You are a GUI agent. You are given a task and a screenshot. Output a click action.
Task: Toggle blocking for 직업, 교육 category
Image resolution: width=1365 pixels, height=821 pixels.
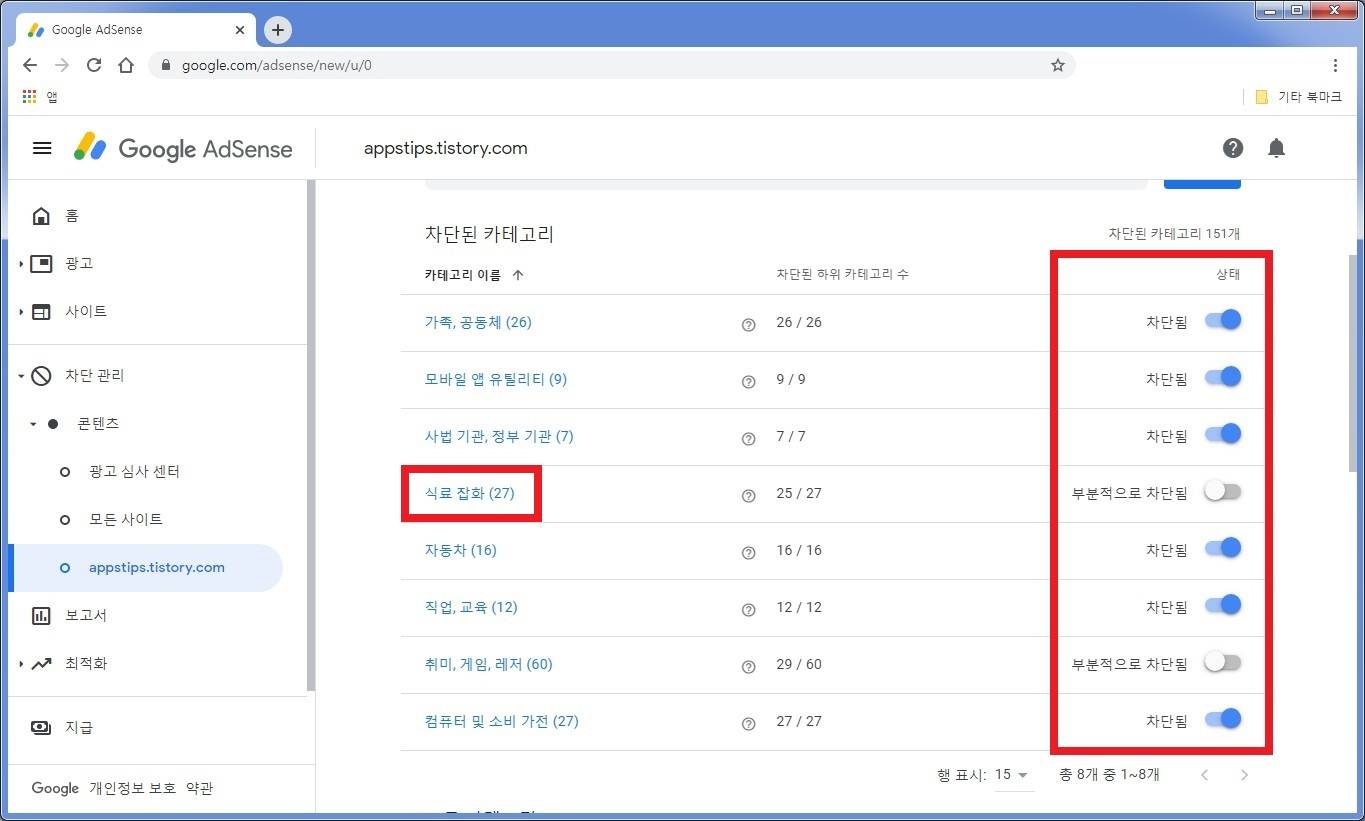click(x=1223, y=605)
